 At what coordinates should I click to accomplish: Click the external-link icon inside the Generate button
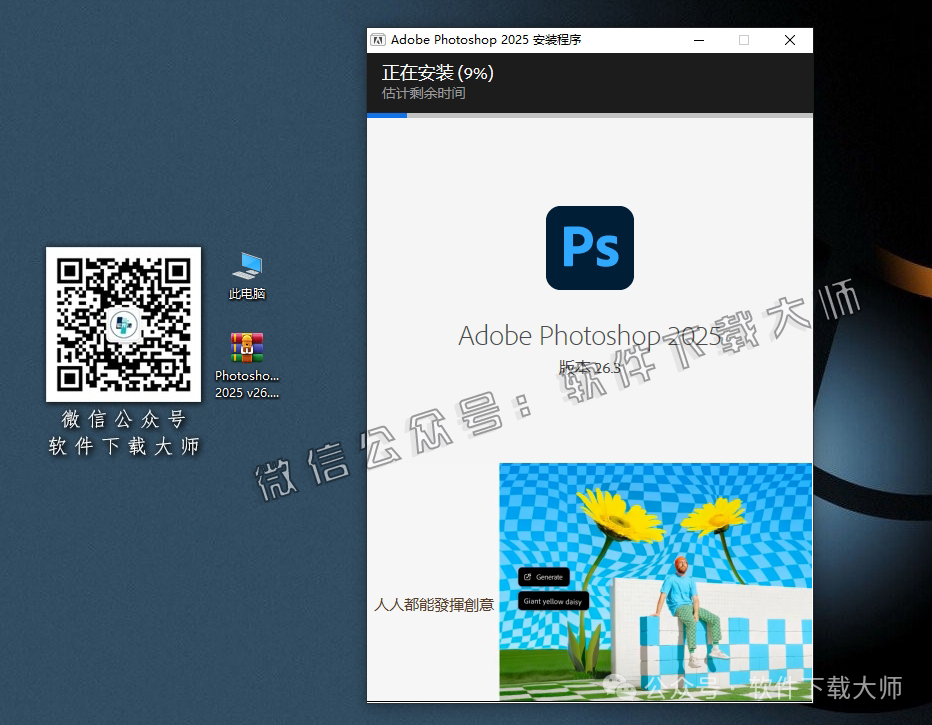529,577
